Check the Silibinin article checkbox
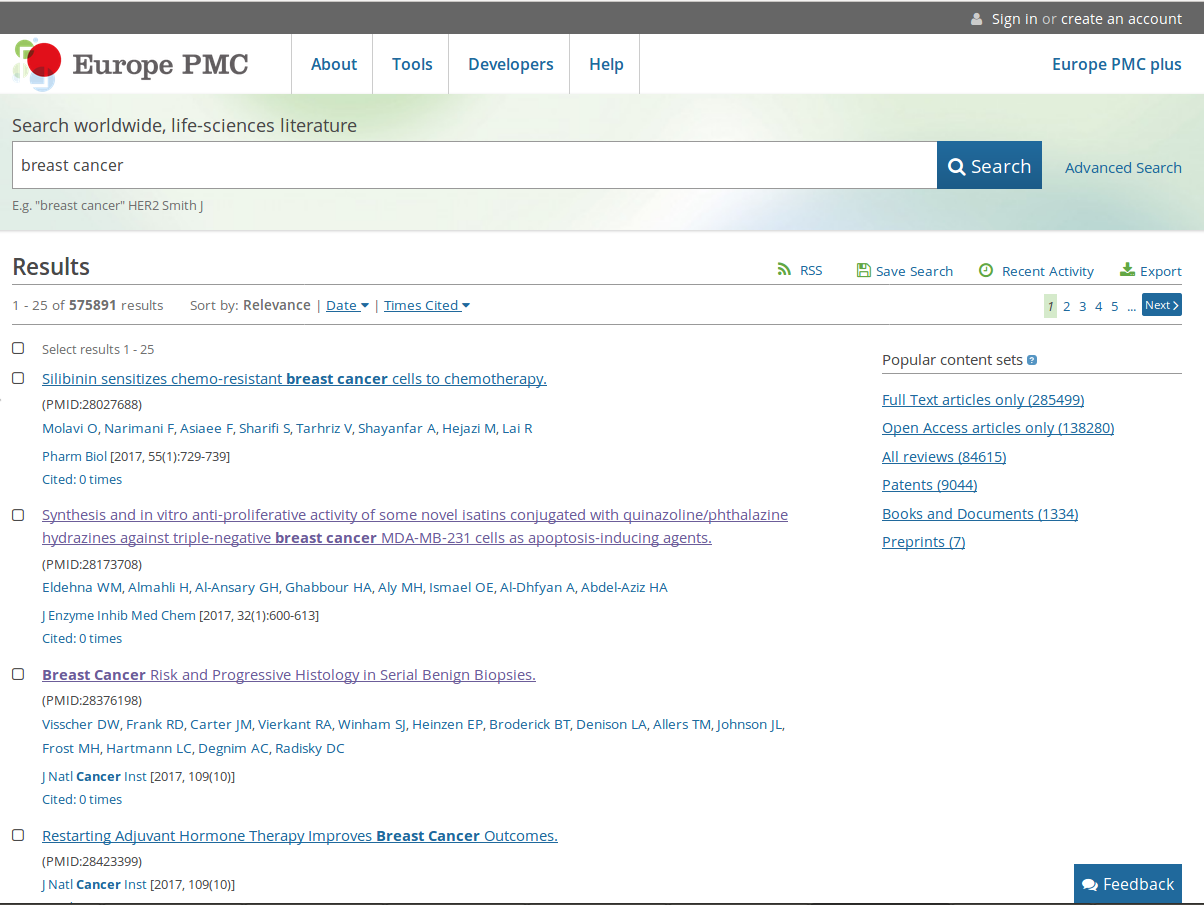The image size is (1204, 905). click(x=18, y=378)
